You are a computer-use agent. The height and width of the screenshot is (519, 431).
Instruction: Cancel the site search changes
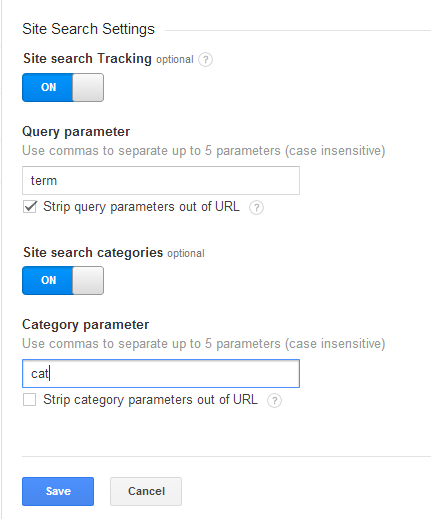coord(146,491)
